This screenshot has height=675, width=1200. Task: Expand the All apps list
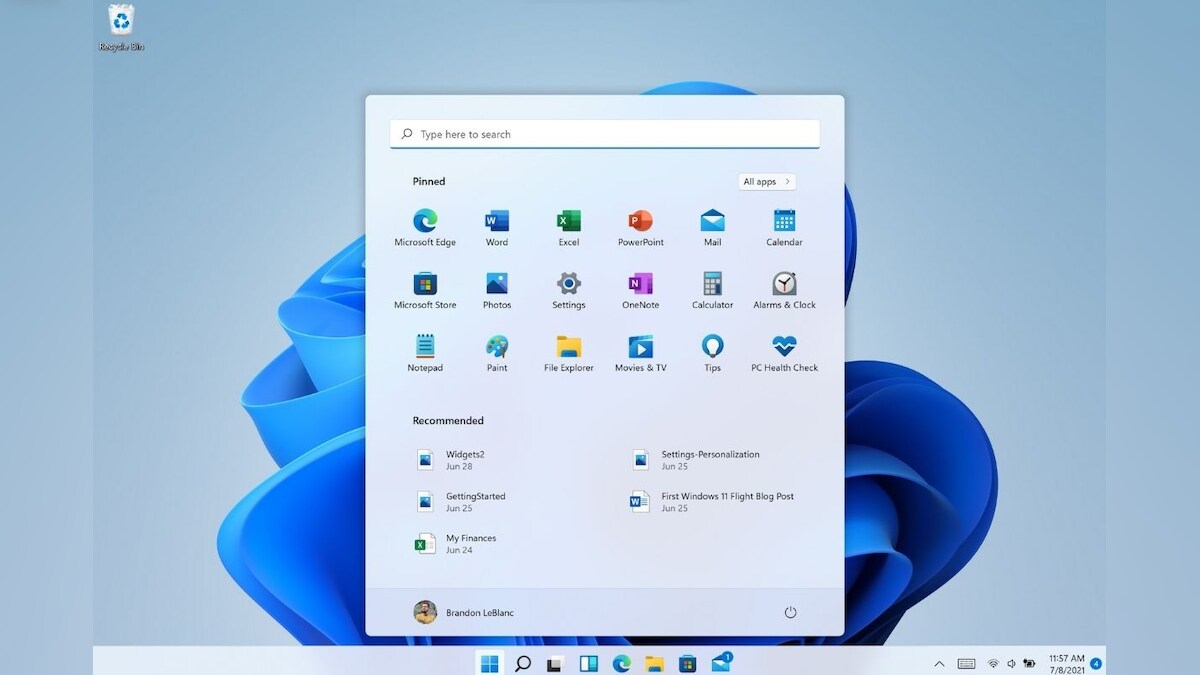pos(766,181)
